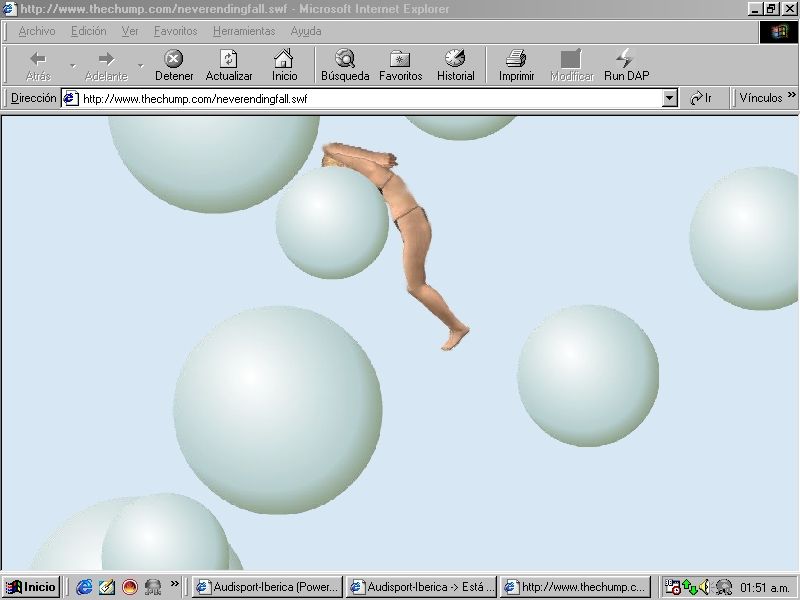Launch Internet Explorer from quick launch

click(x=84, y=587)
